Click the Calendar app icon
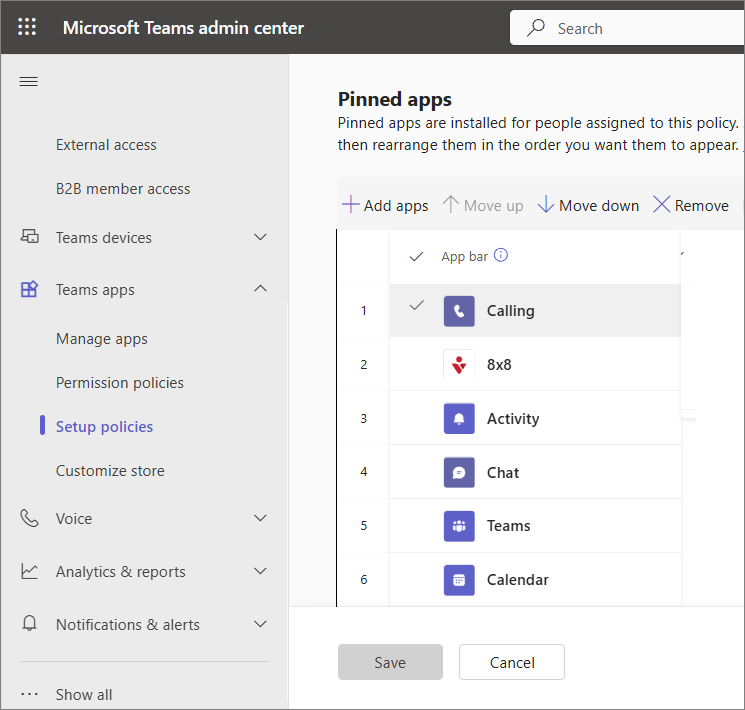 tap(459, 580)
